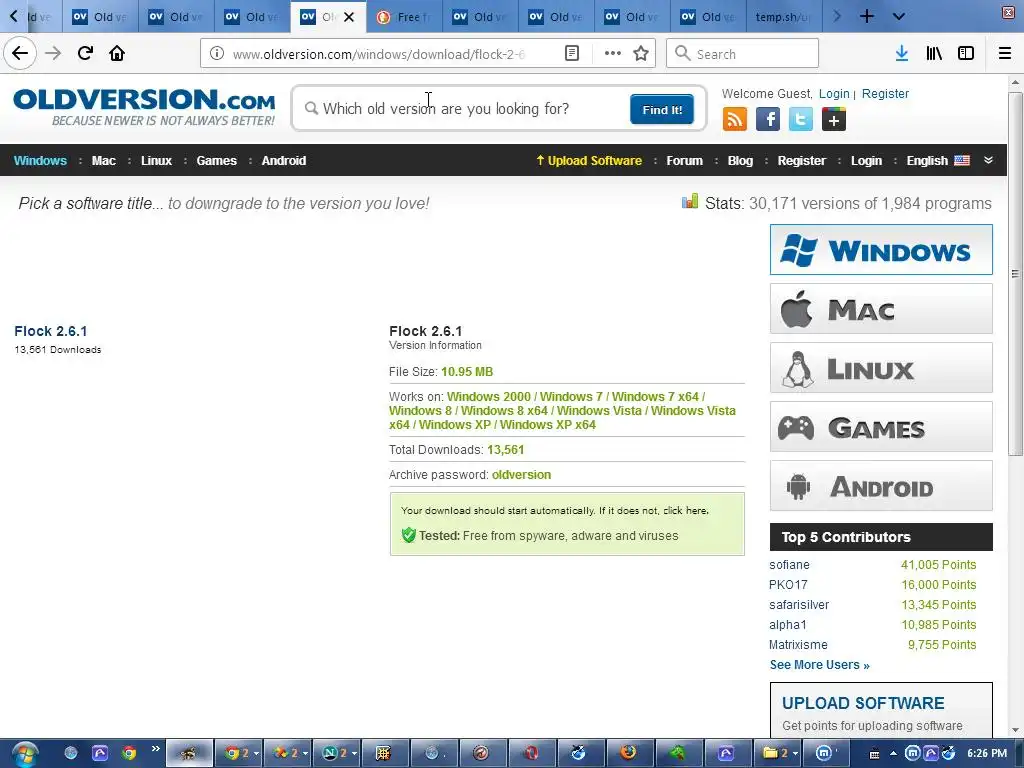The width and height of the screenshot is (1024, 768).
Task: Switch to the Free tab
Action: pyautogui.click(x=404, y=17)
